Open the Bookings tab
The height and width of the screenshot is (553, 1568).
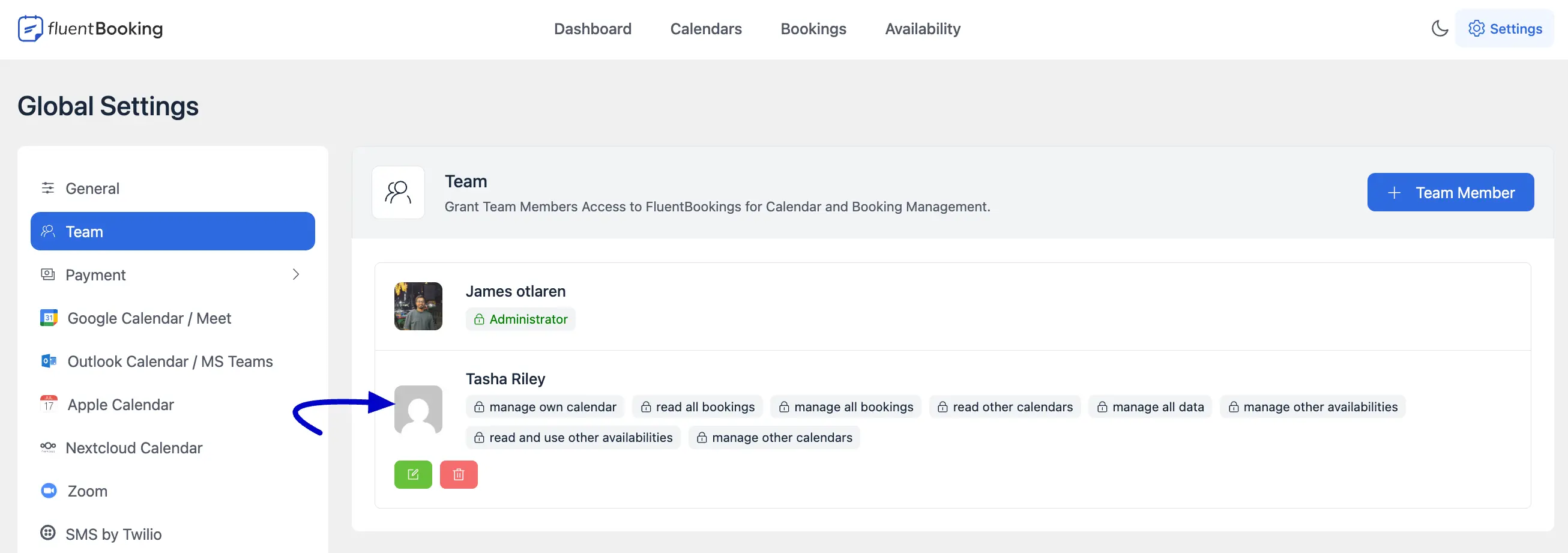pyautogui.click(x=813, y=29)
